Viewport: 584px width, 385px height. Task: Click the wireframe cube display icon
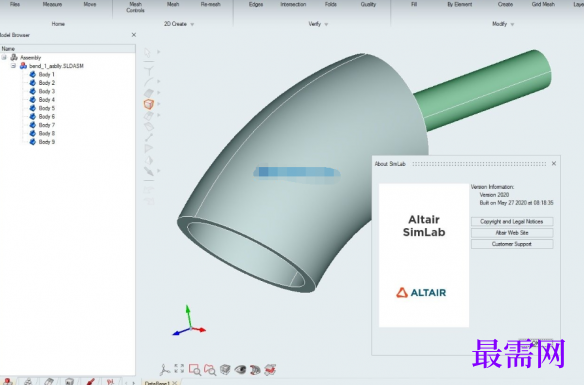pos(225,369)
